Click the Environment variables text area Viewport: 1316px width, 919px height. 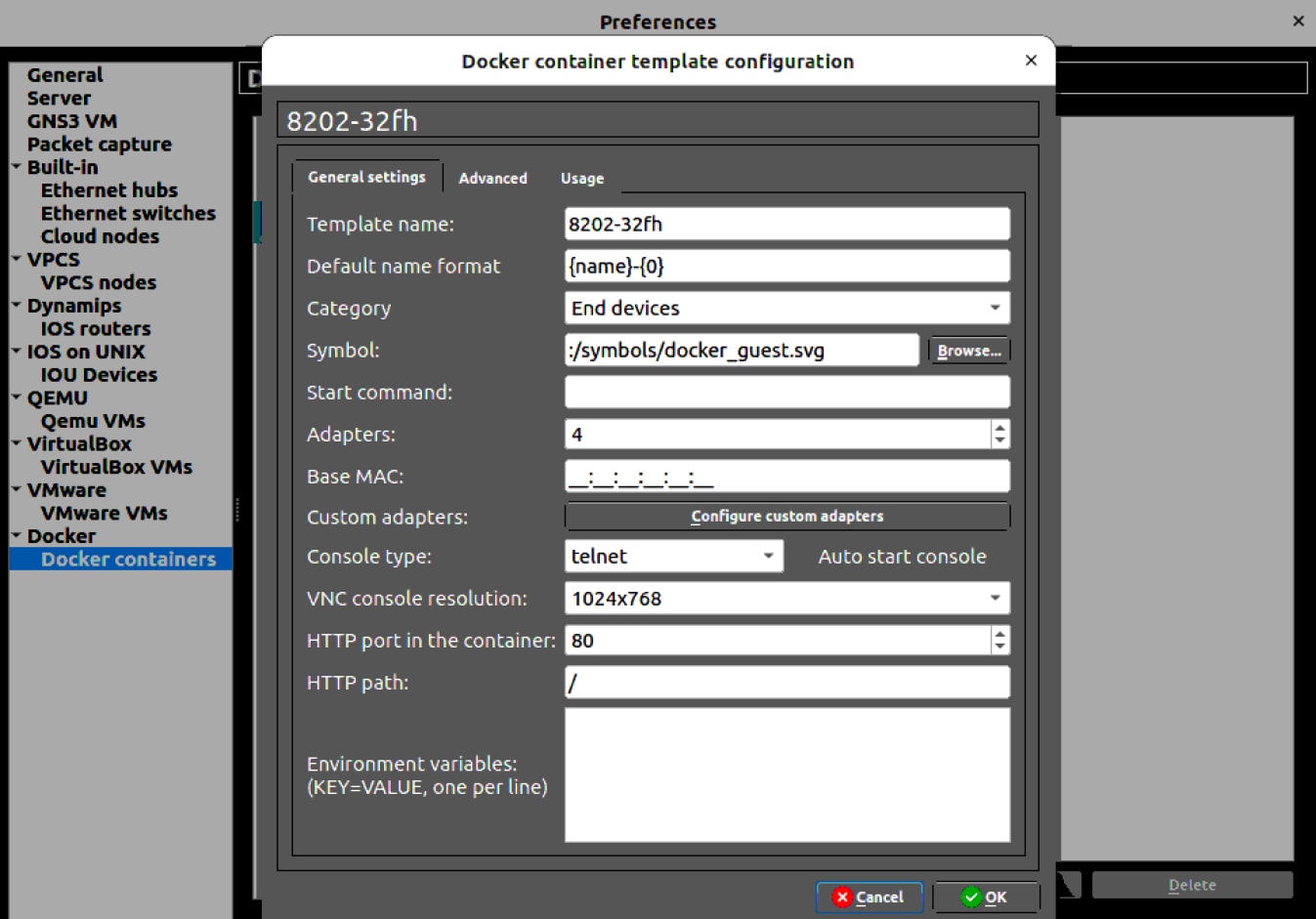point(786,775)
